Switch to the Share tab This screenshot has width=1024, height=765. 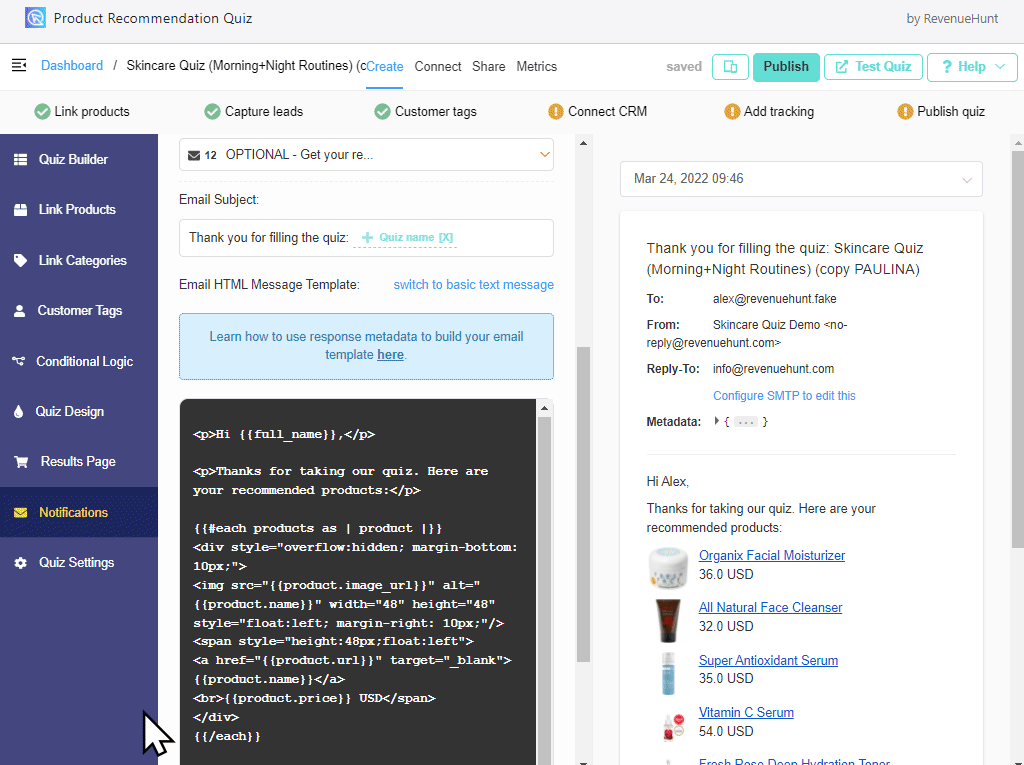point(488,67)
